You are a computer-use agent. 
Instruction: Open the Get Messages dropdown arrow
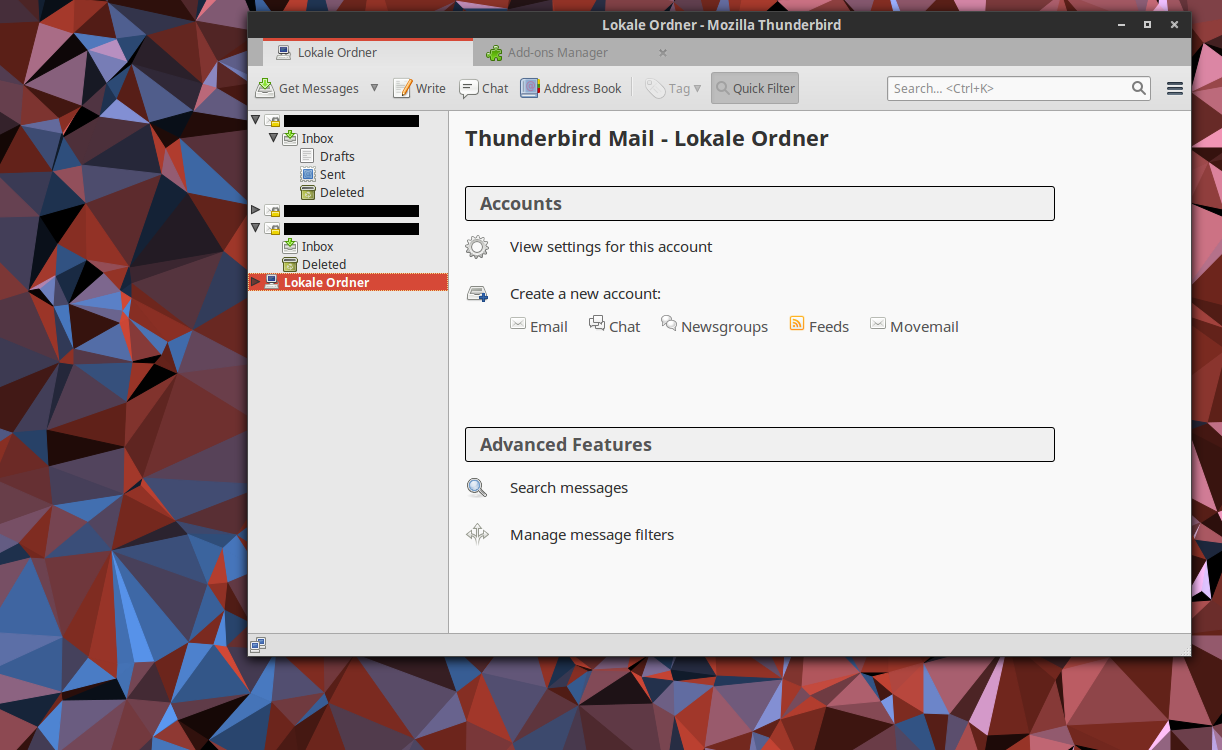click(x=374, y=88)
